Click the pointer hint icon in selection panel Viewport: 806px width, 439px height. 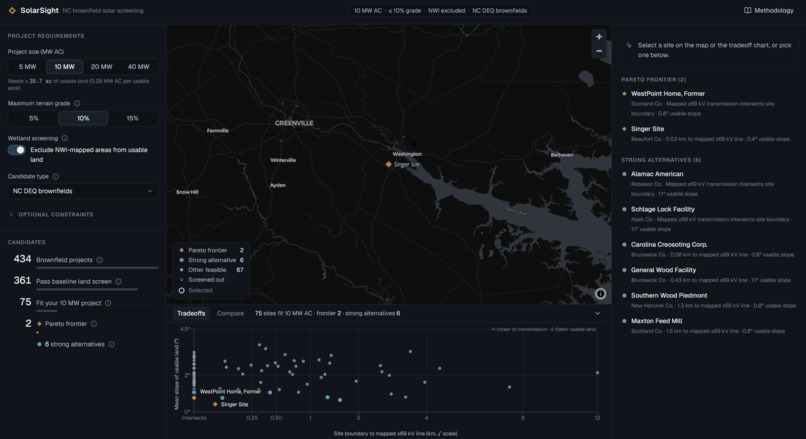point(629,45)
